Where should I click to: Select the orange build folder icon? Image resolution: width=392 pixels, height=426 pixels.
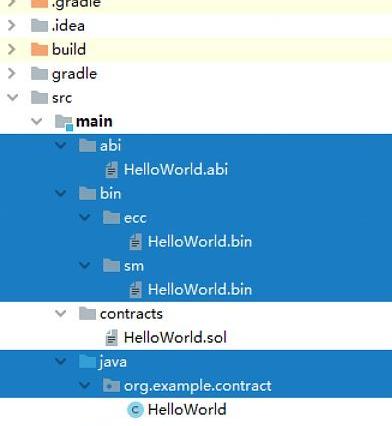(39, 49)
